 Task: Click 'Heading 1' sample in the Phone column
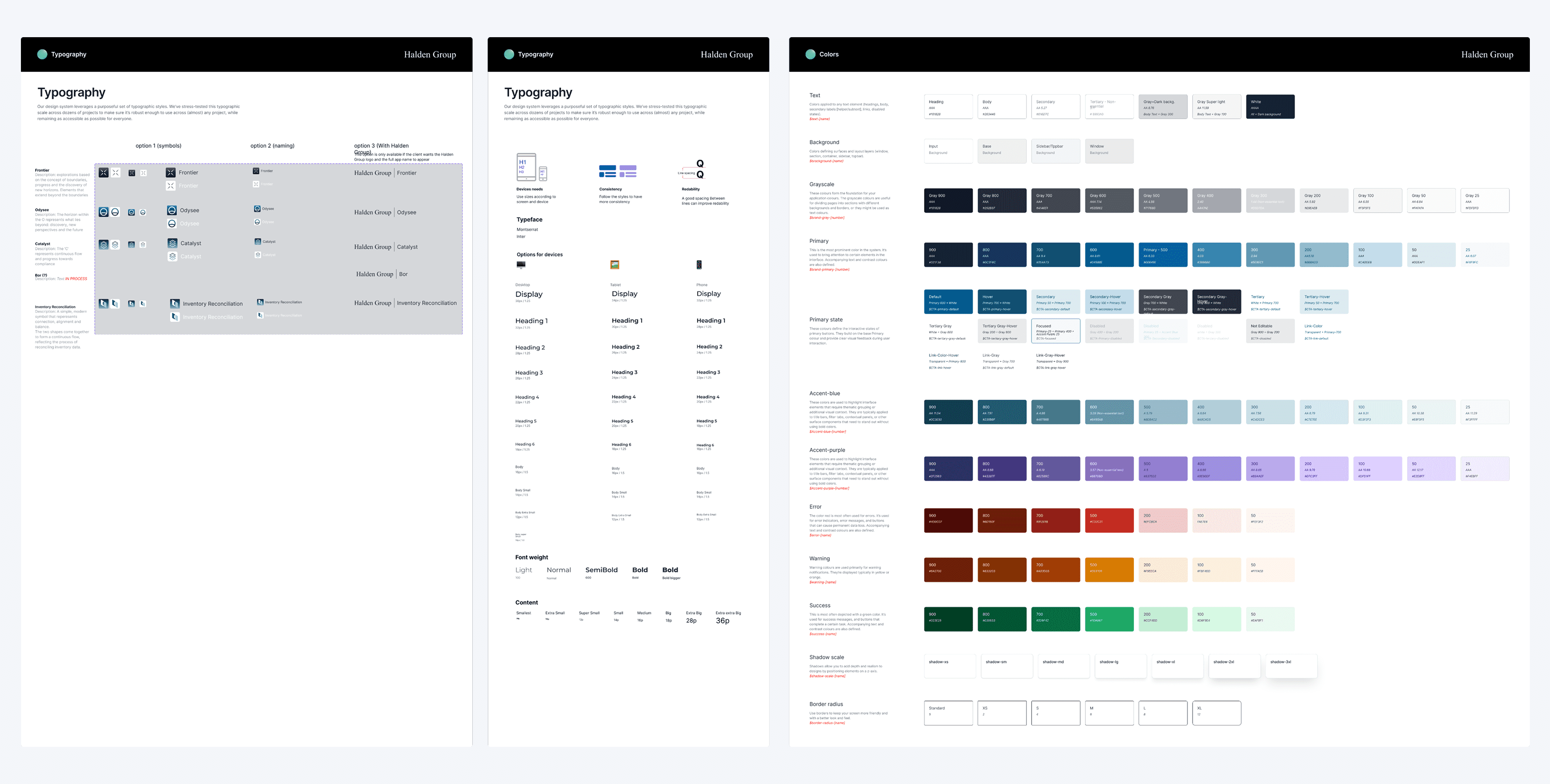tap(711, 321)
